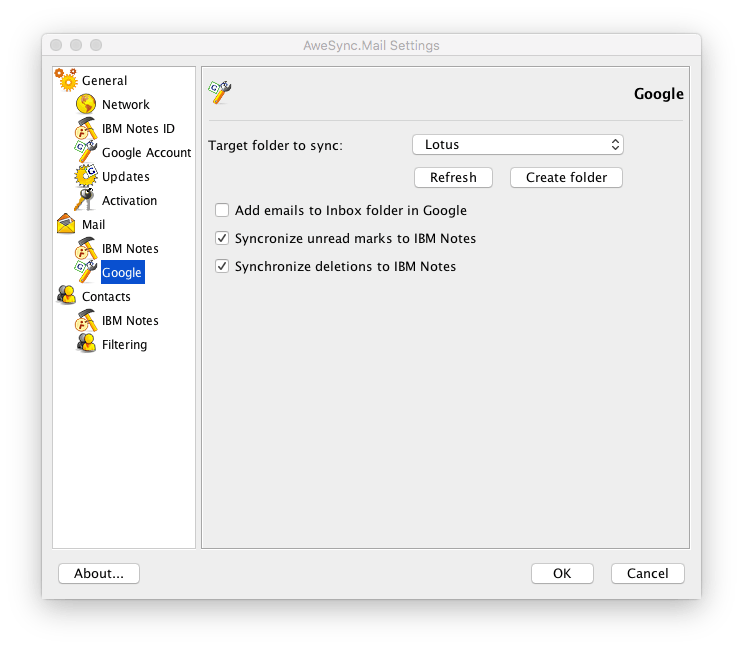Click the Filtering icon under Contacts
Viewport: 743px width, 649px height.
(x=86, y=344)
